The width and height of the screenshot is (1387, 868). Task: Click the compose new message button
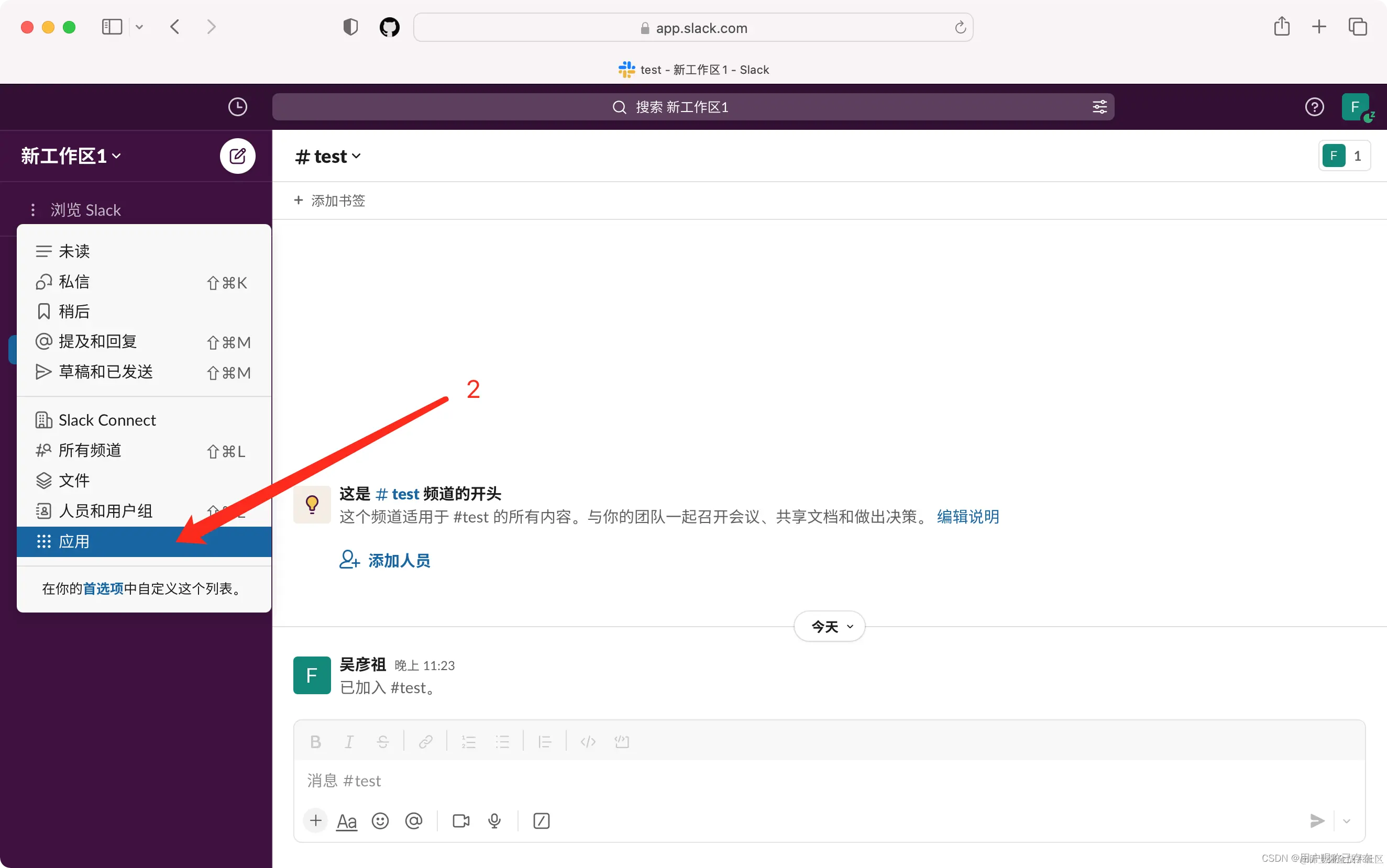point(237,155)
